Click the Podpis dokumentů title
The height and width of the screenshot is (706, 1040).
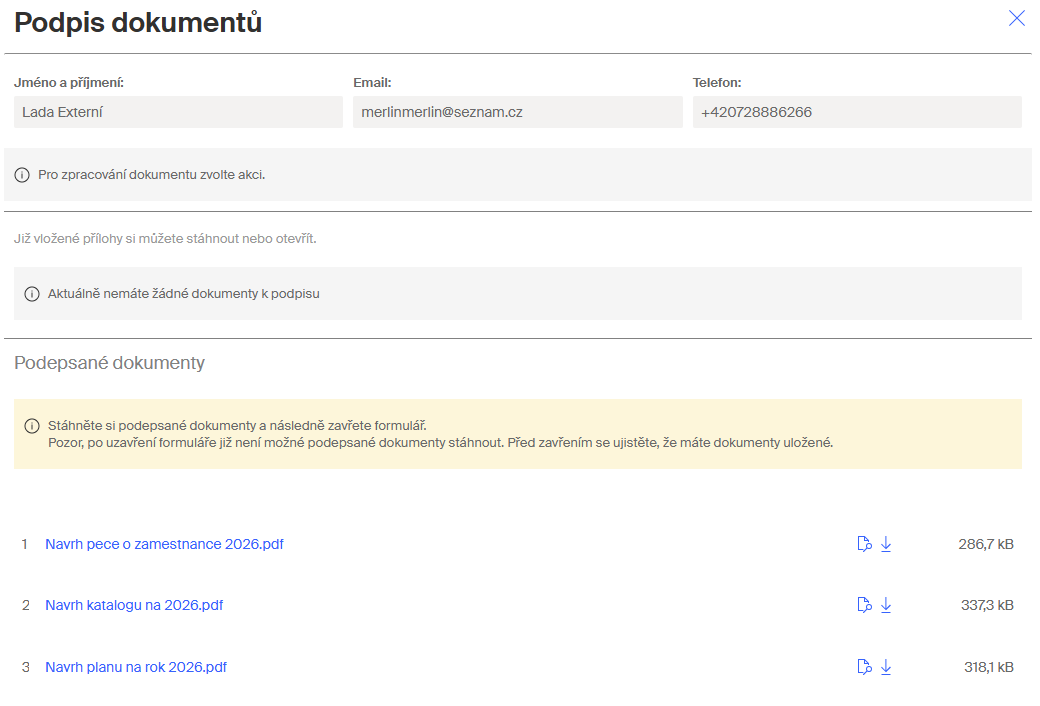(x=138, y=23)
